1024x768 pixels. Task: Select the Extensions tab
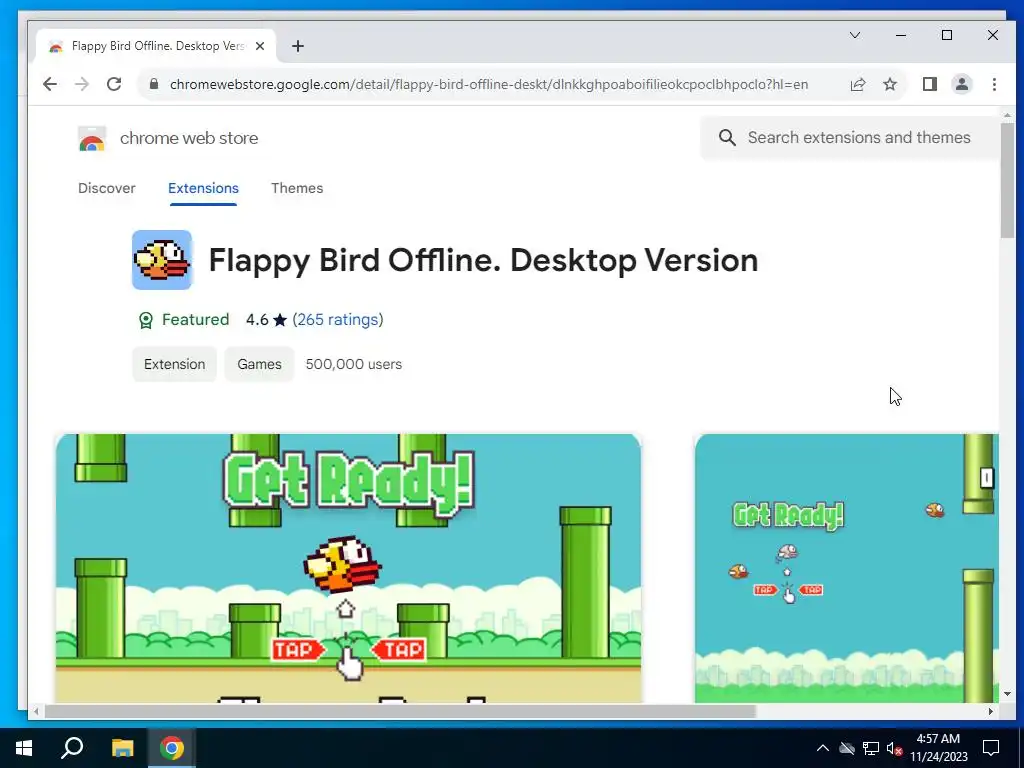coord(203,188)
